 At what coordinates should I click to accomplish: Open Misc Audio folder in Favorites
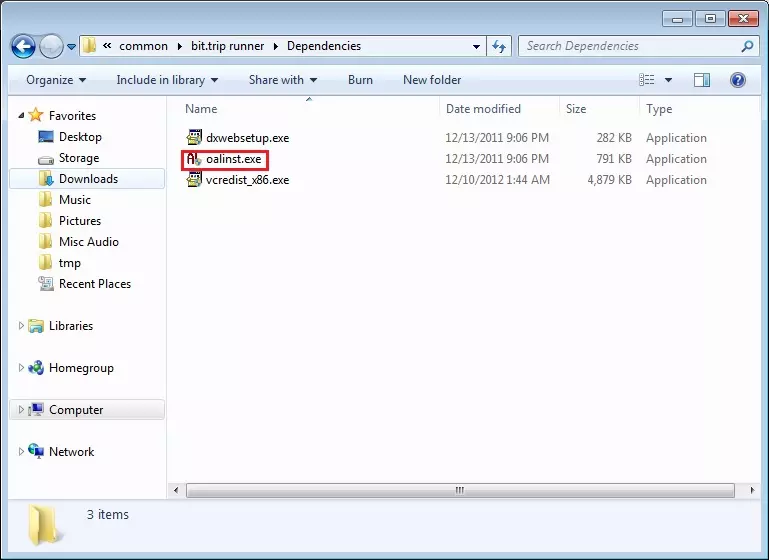pyautogui.click(x=89, y=242)
